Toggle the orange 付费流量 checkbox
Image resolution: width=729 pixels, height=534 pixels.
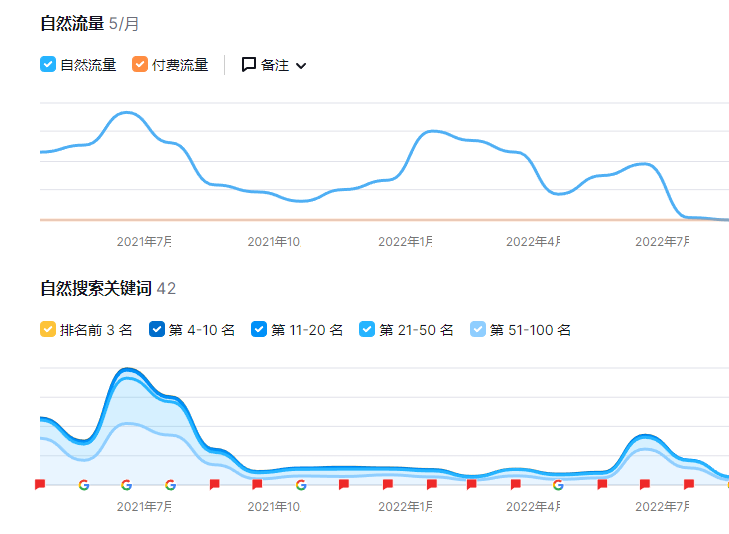[x=140, y=64]
